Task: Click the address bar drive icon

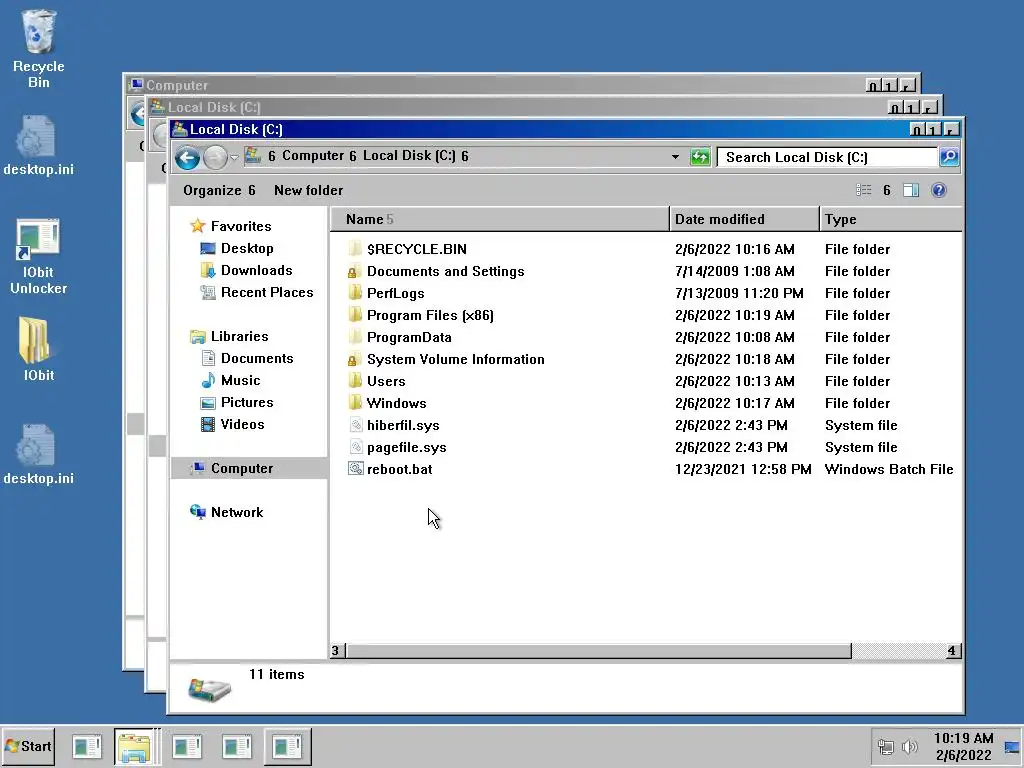Action: tap(253, 155)
